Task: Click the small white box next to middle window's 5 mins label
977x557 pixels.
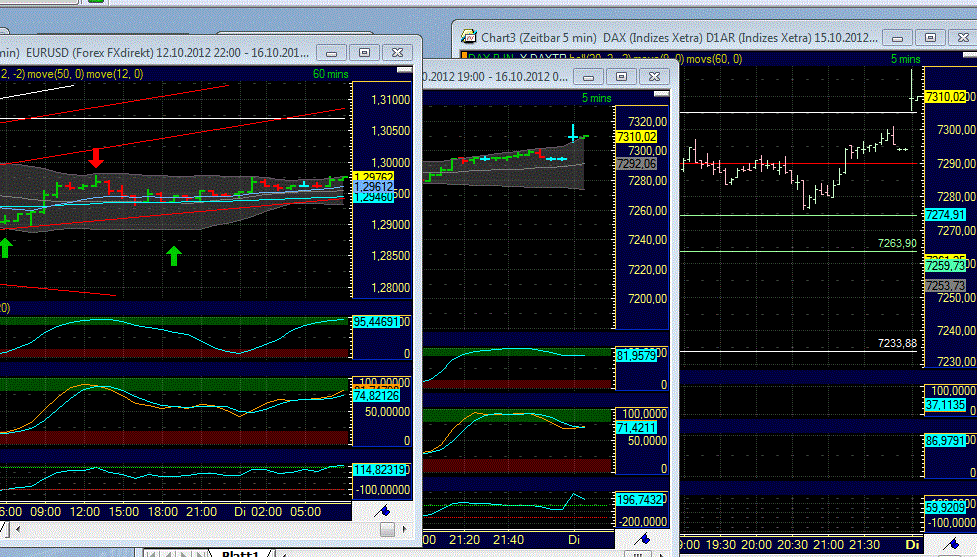Action: click(x=661, y=94)
